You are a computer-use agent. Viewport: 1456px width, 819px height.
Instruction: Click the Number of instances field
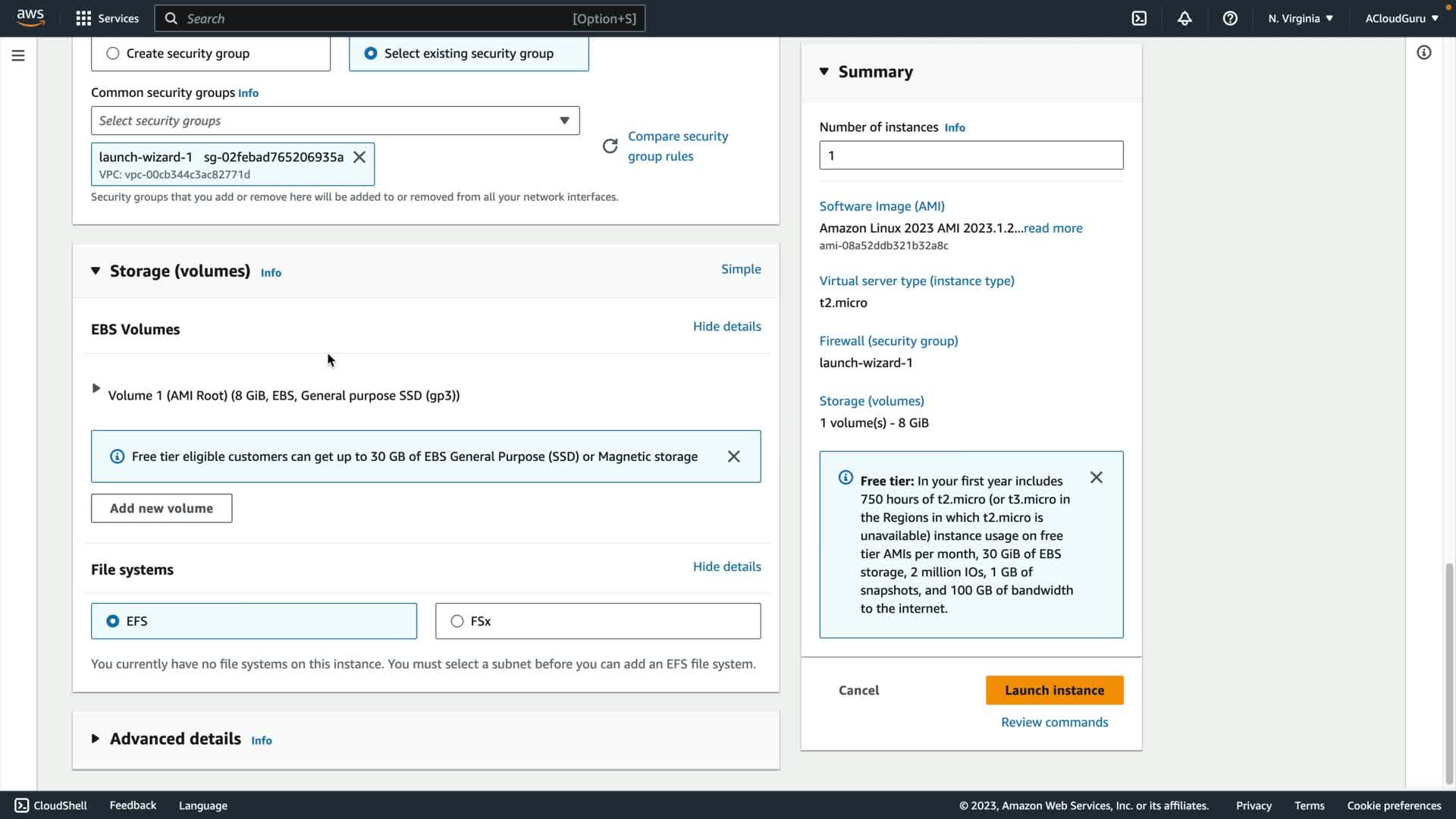[x=971, y=155]
